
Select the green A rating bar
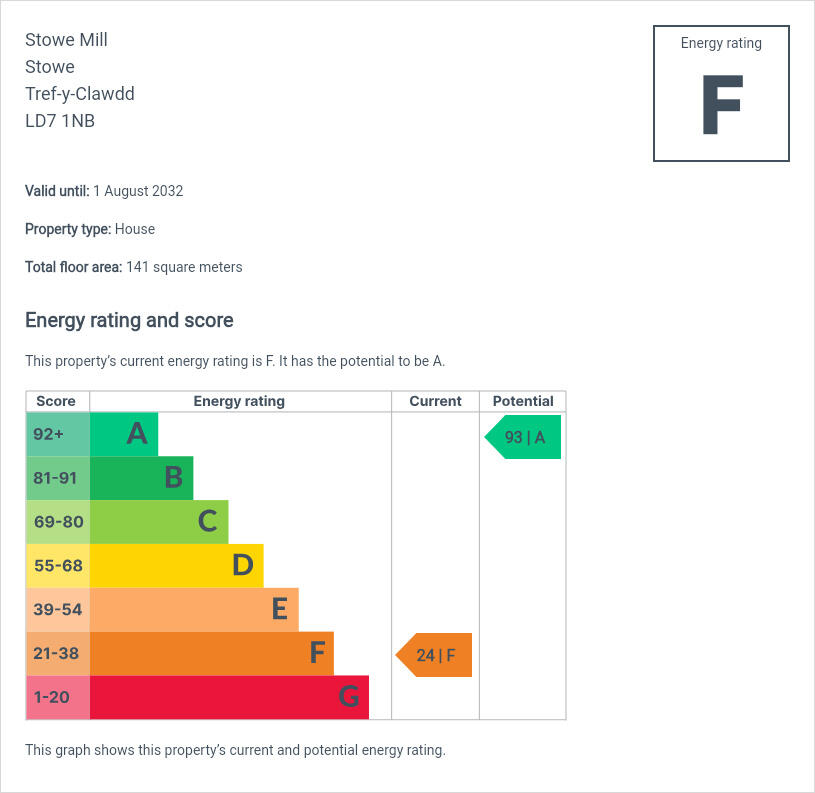click(124, 434)
